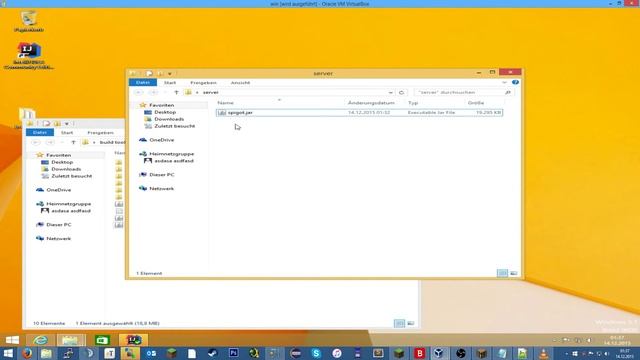
Task: Click File Explorer on the VM taskbar
Action: (71, 340)
